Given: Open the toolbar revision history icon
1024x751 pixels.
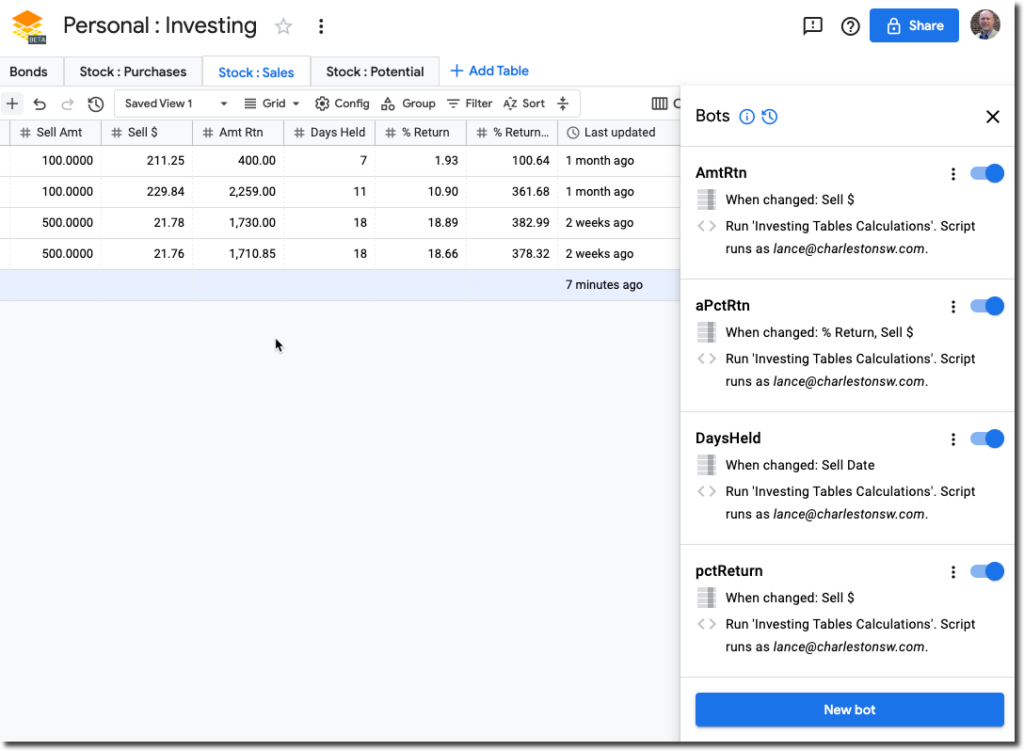Looking at the screenshot, I should coord(96,104).
